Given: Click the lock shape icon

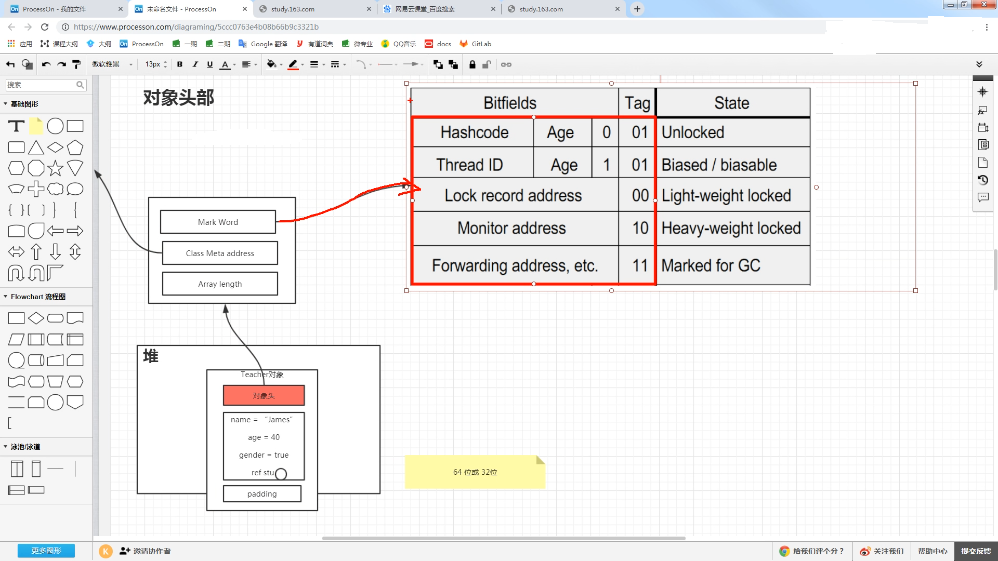Looking at the screenshot, I should (x=472, y=64).
